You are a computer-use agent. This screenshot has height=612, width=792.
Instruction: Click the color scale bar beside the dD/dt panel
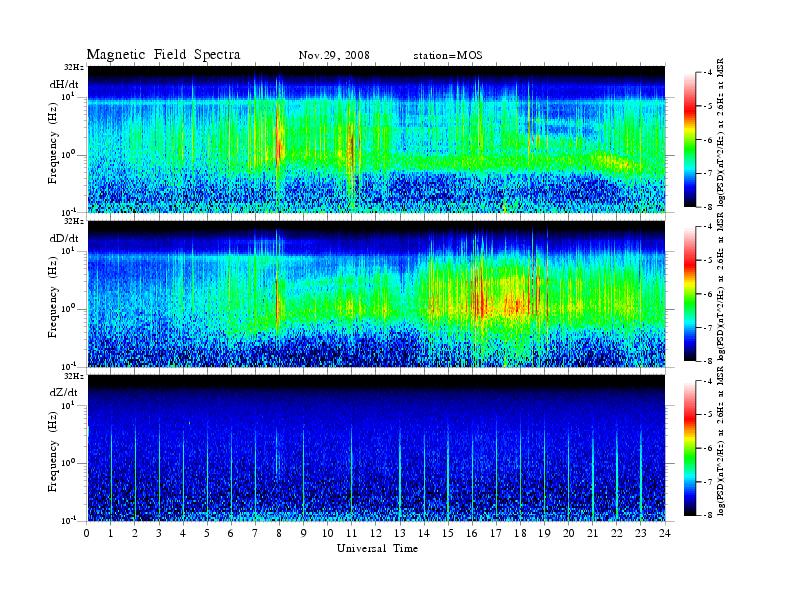click(689, 293)
